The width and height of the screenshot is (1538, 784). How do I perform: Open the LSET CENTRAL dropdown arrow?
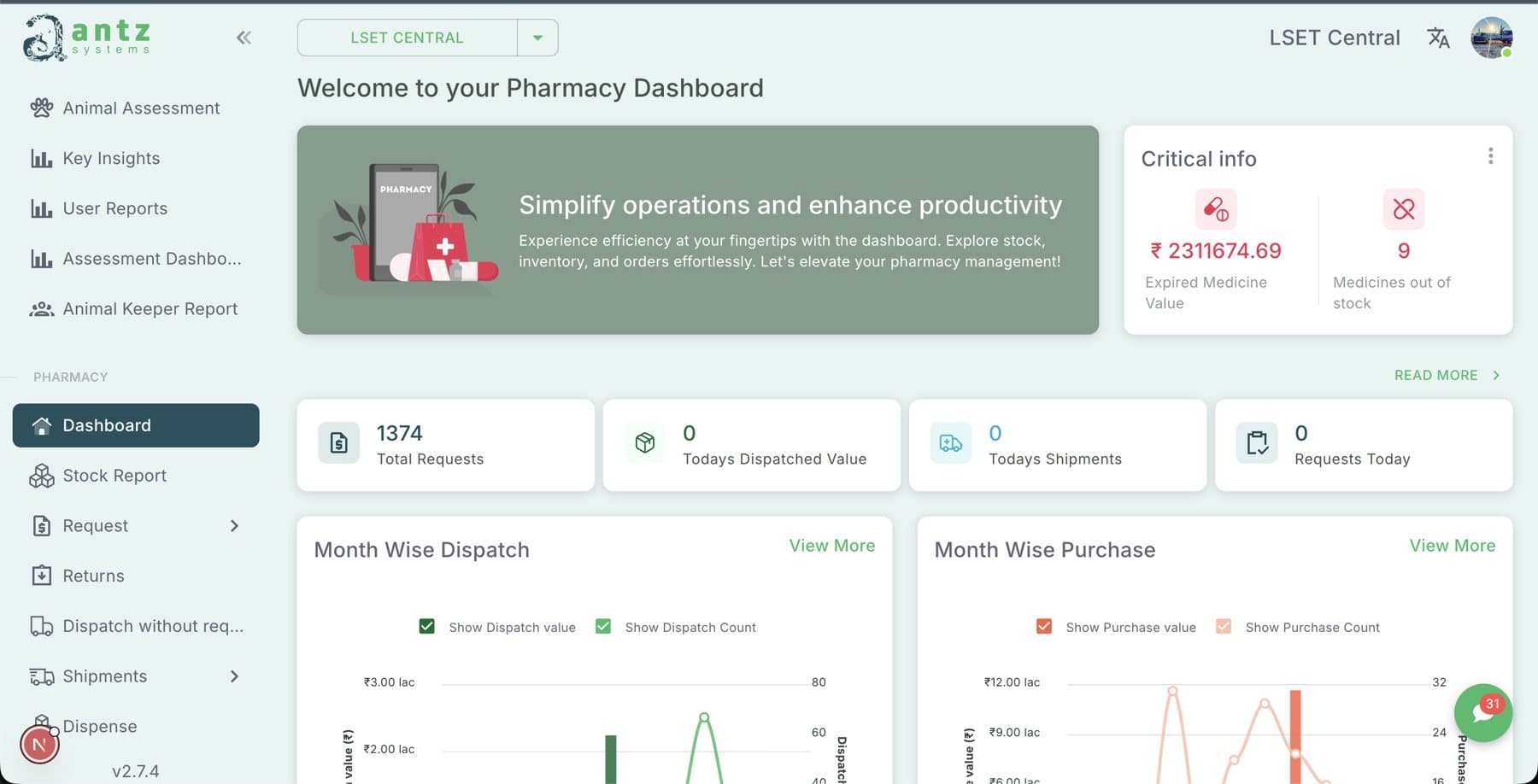(x=537, y=38)
